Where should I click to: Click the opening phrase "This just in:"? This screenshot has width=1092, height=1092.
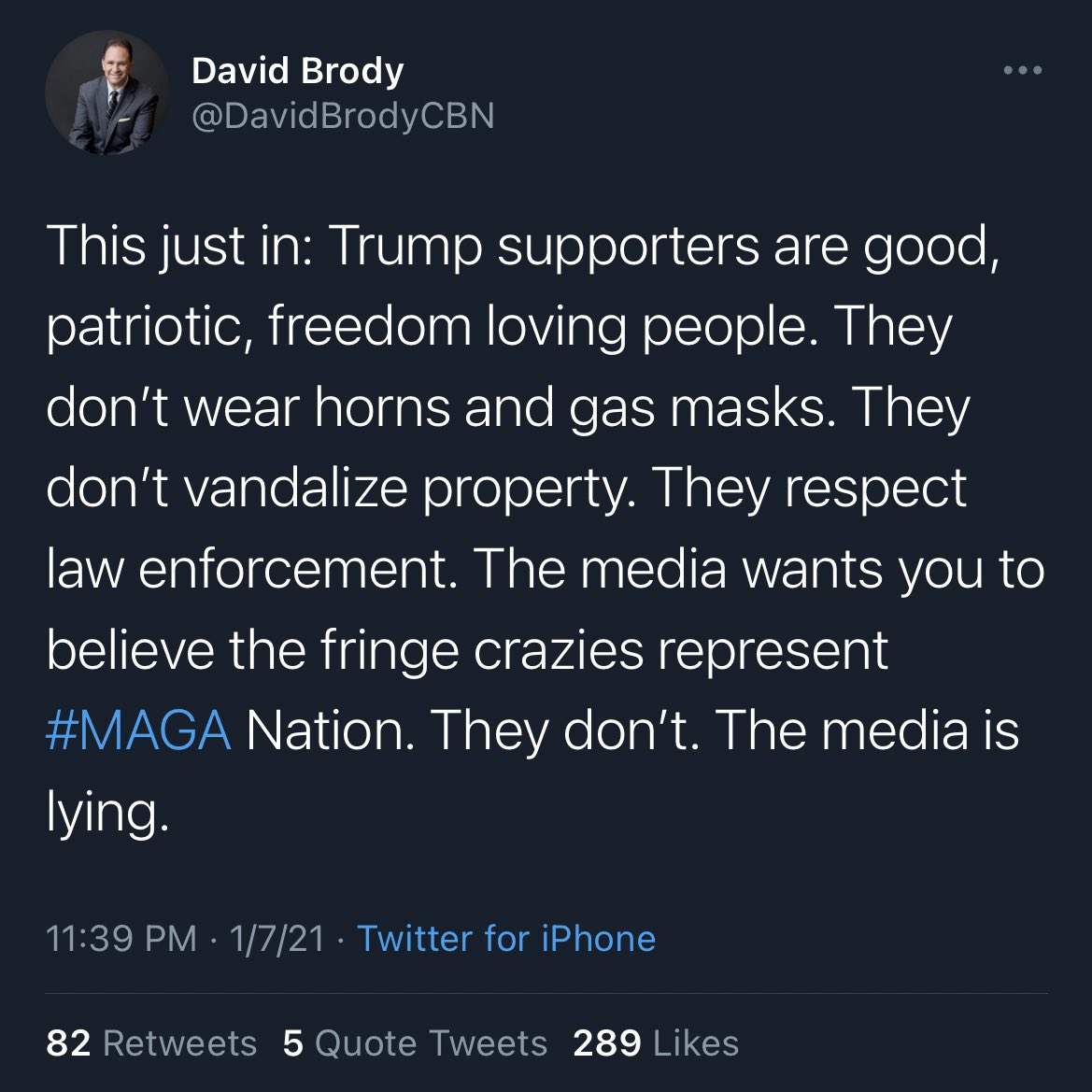177,247
